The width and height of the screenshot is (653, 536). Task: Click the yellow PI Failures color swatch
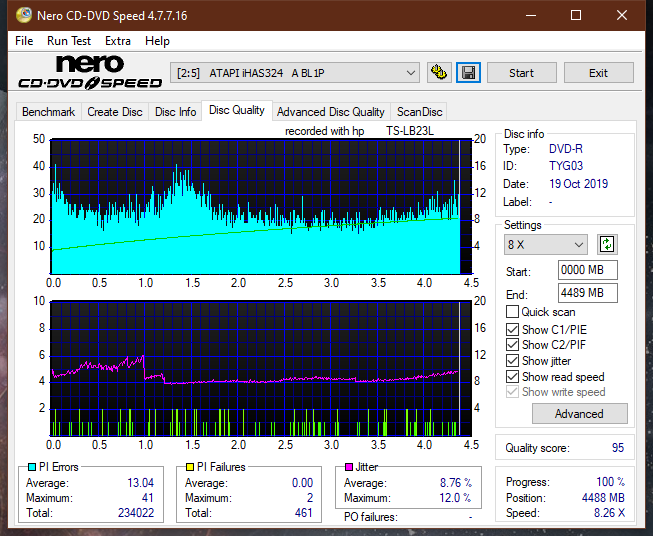point(190,467)
